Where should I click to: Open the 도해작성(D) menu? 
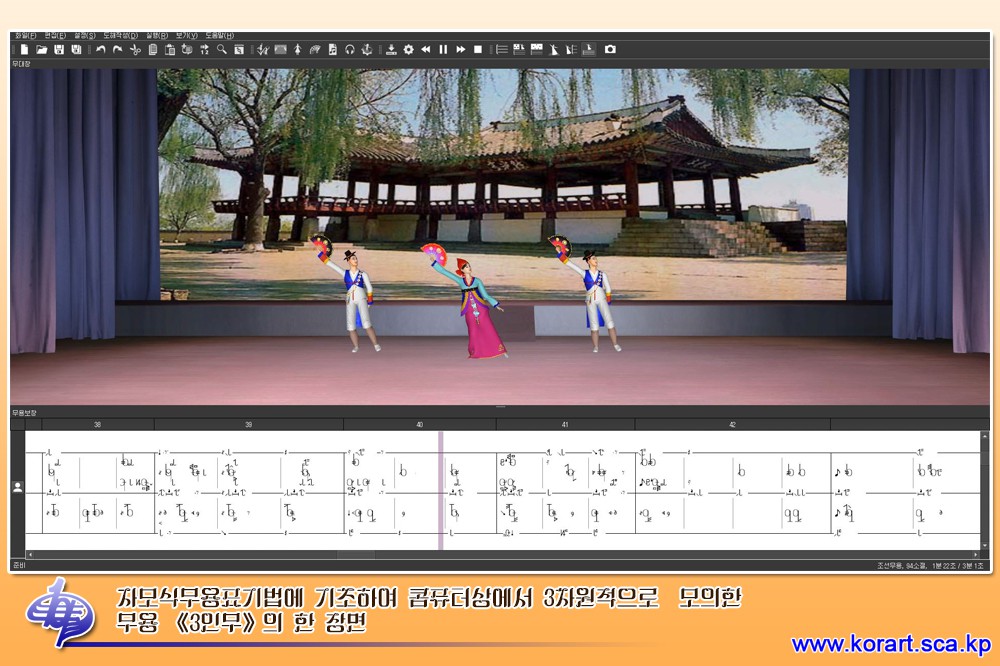coord(121,36)
